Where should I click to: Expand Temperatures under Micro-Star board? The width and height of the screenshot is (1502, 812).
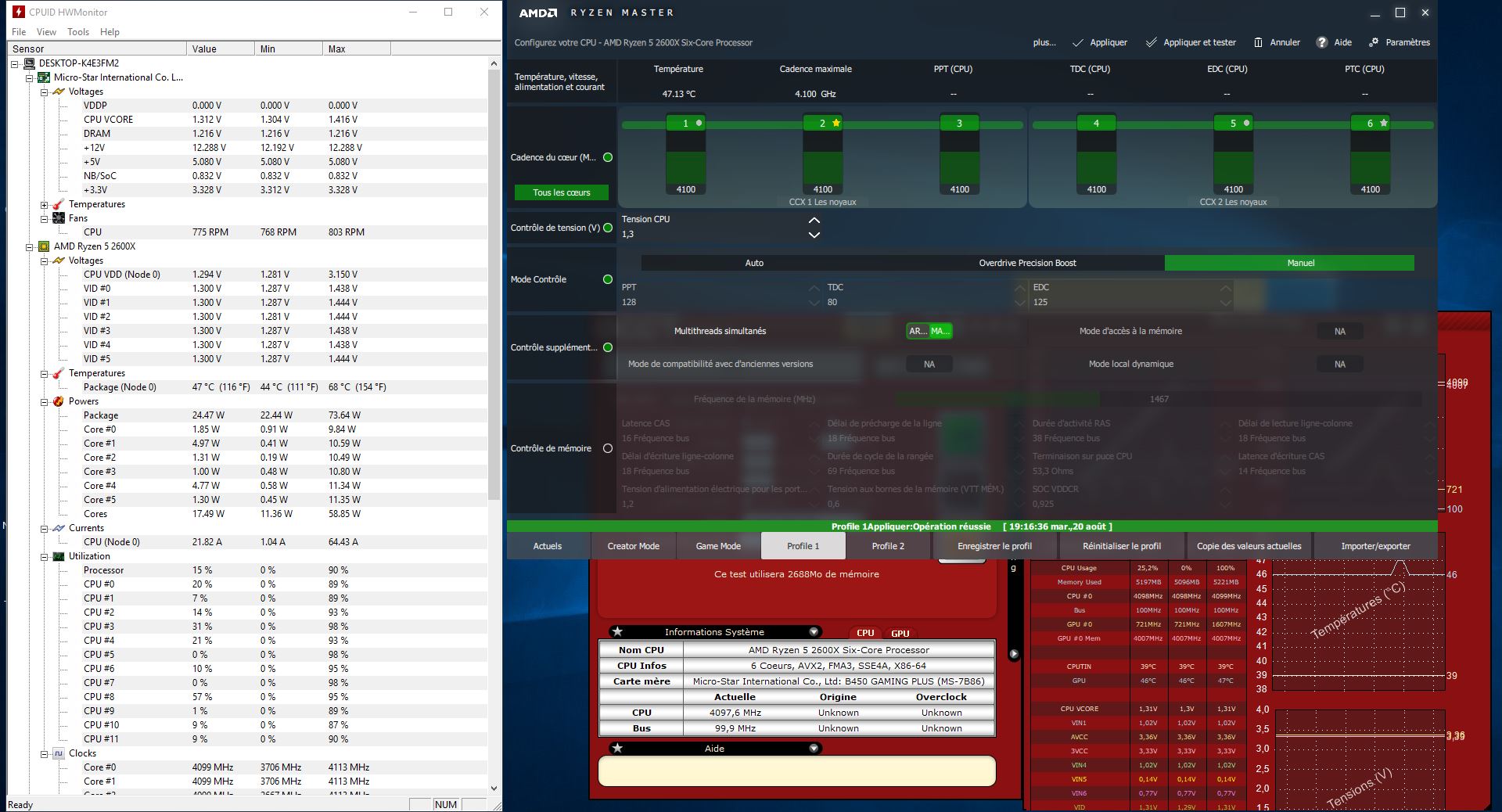point(45,204)
